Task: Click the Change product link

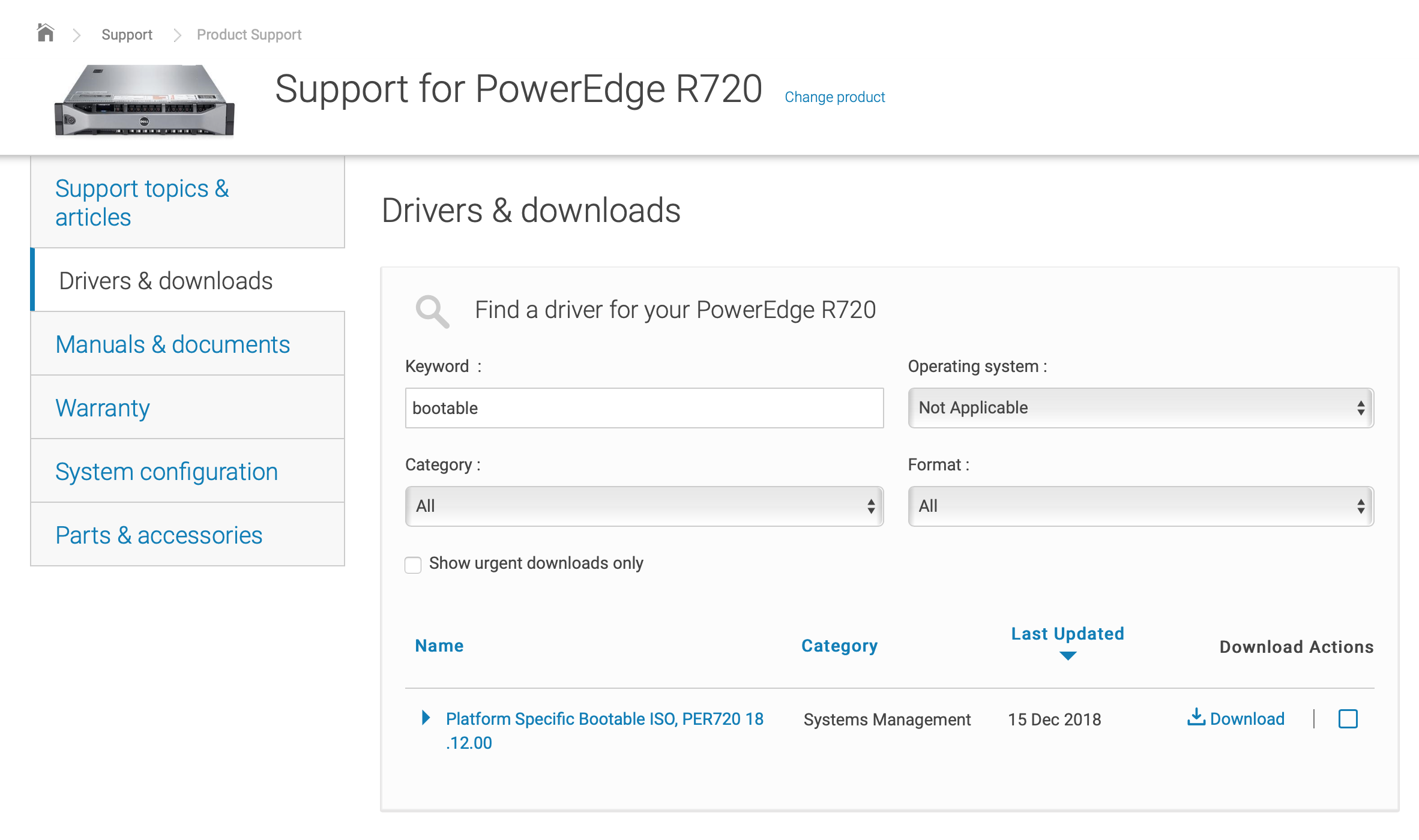Action: coord(835,97)
